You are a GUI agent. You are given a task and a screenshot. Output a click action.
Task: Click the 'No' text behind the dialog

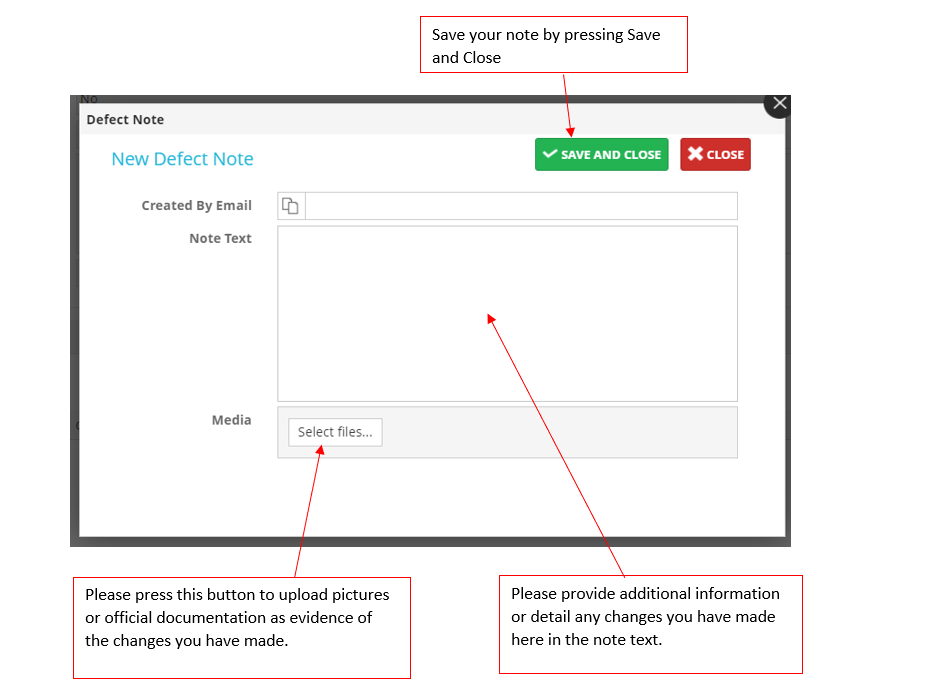tap(89, 99)
